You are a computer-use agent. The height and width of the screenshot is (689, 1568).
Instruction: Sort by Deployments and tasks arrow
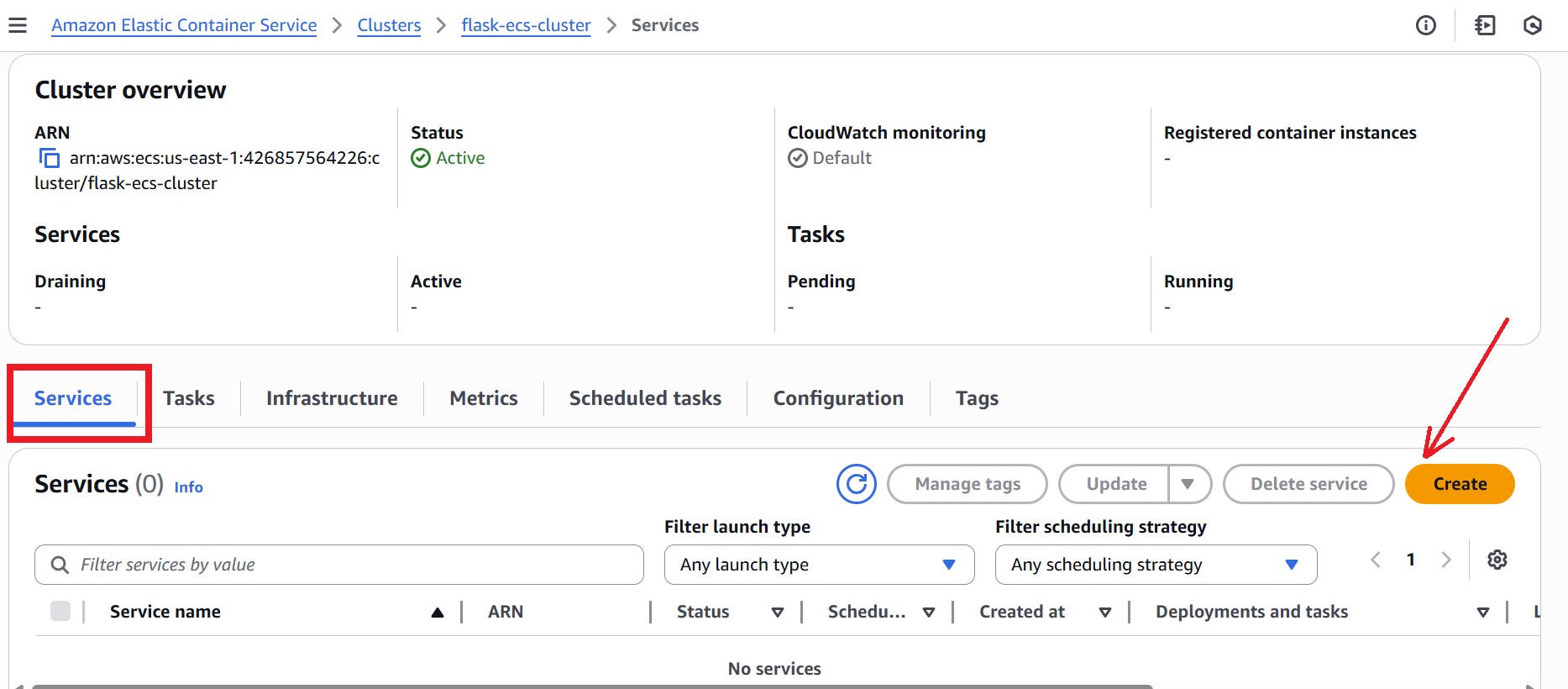[x=1483, y=613]
